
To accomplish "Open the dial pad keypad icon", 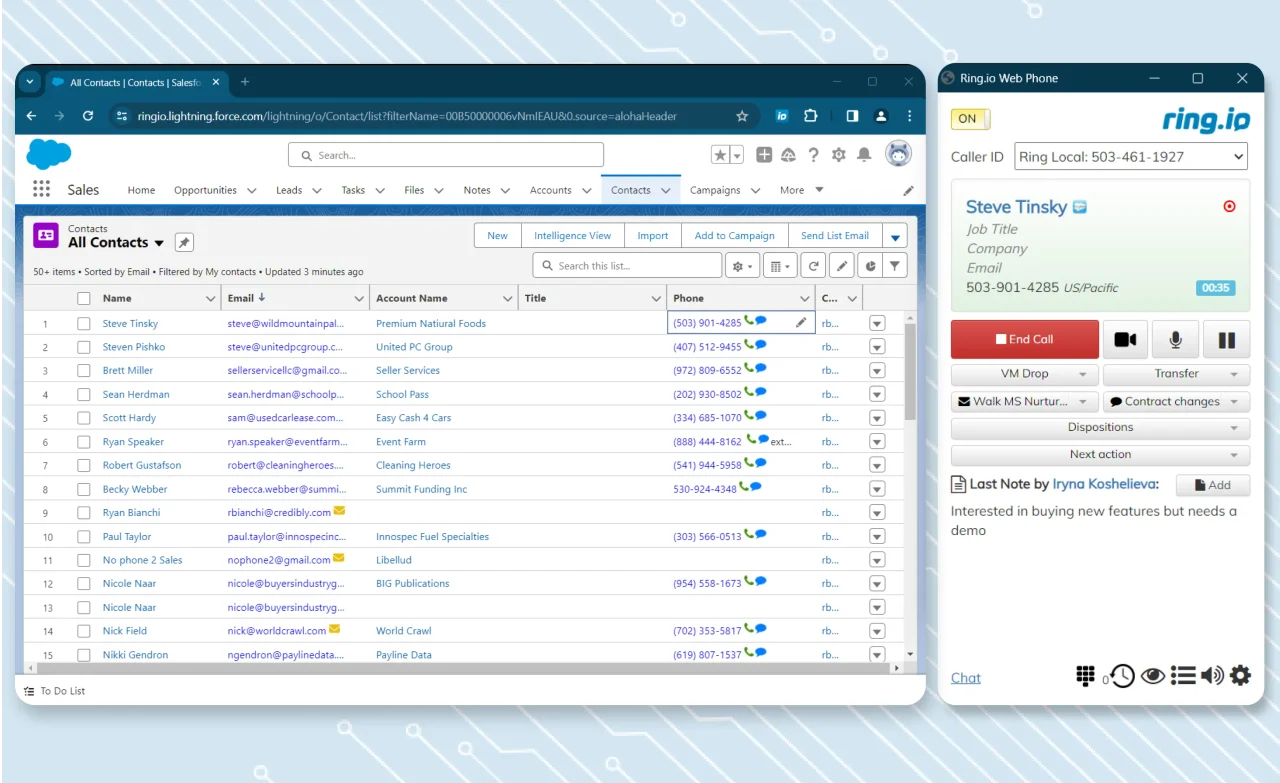I will [1085, 676].
